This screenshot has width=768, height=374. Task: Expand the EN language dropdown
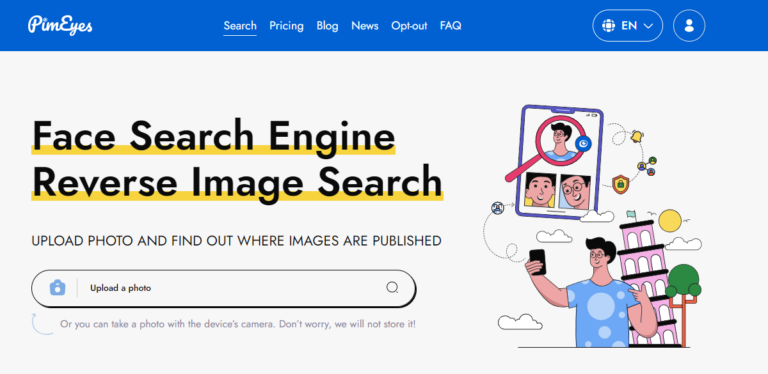(627, 25)
